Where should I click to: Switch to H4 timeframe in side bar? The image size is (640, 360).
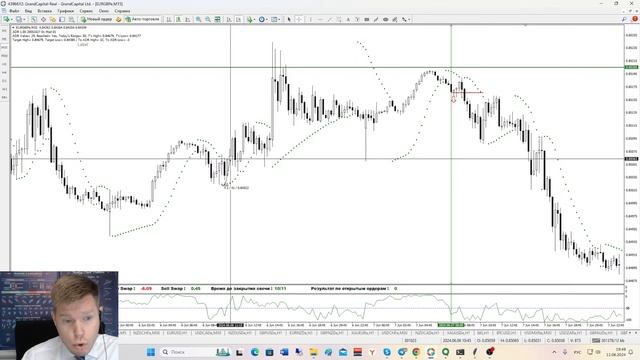pos(4,72)
